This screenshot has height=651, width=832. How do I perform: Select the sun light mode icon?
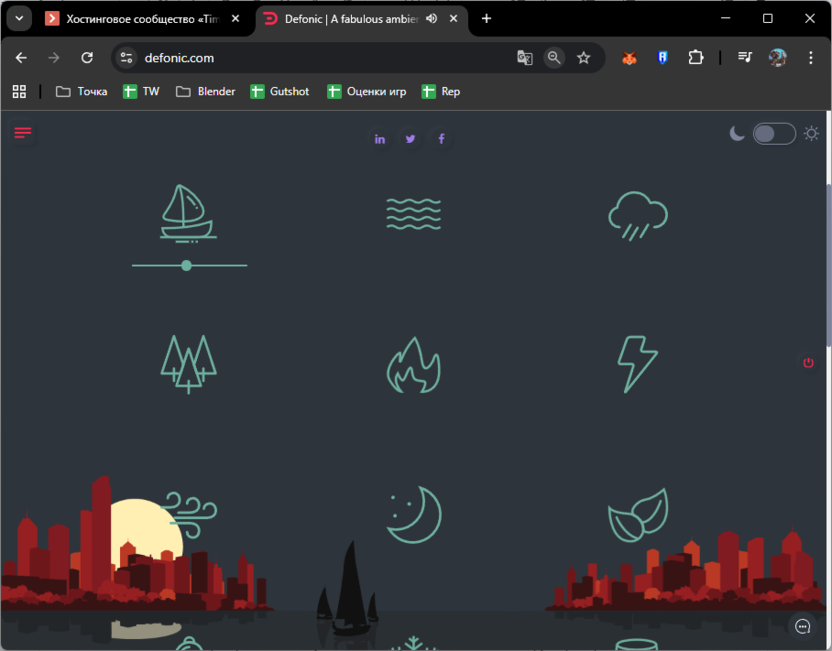coord(811,133)
